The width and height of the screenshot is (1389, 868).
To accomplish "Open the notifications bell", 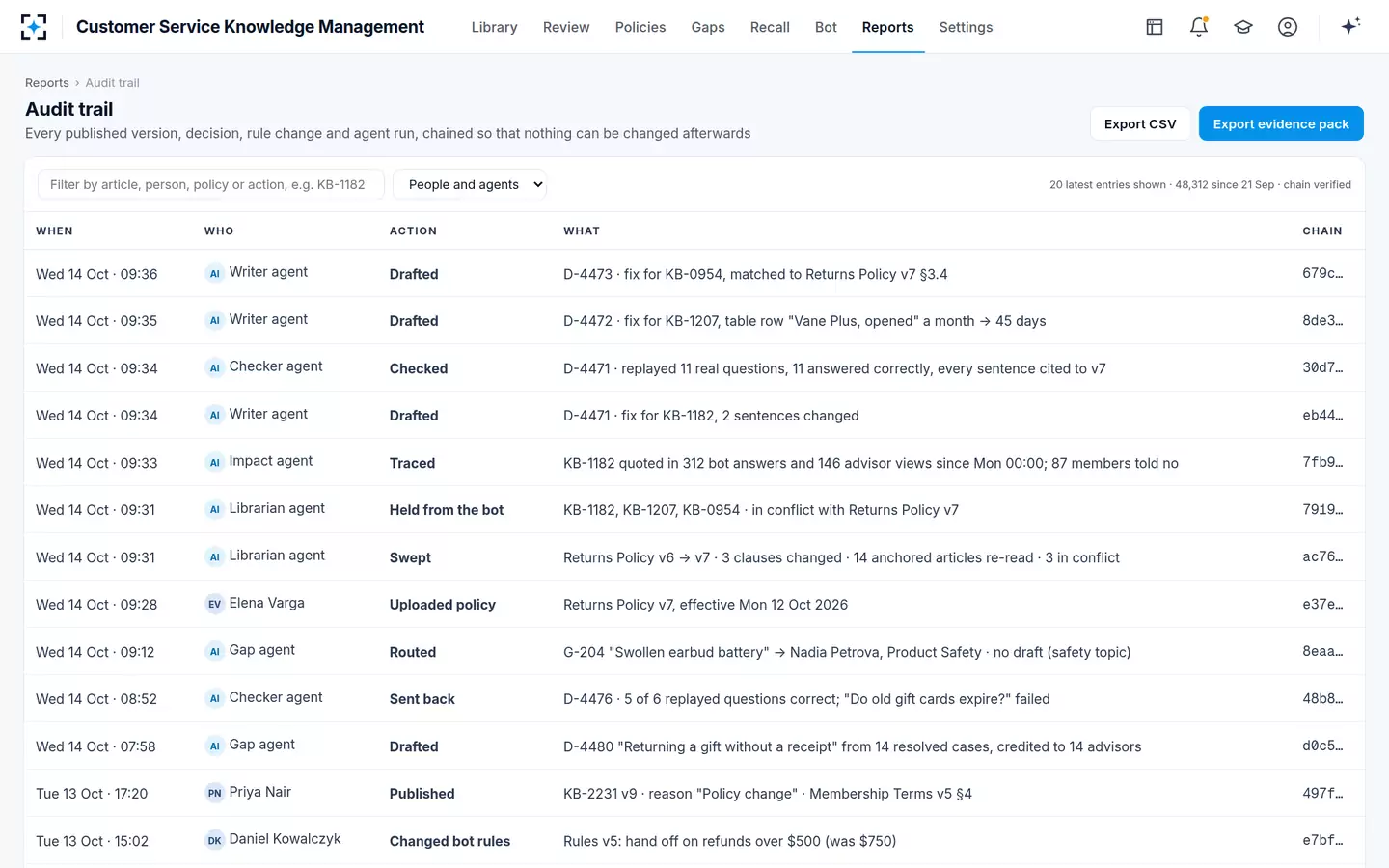I will click(x=1199, y=27).
